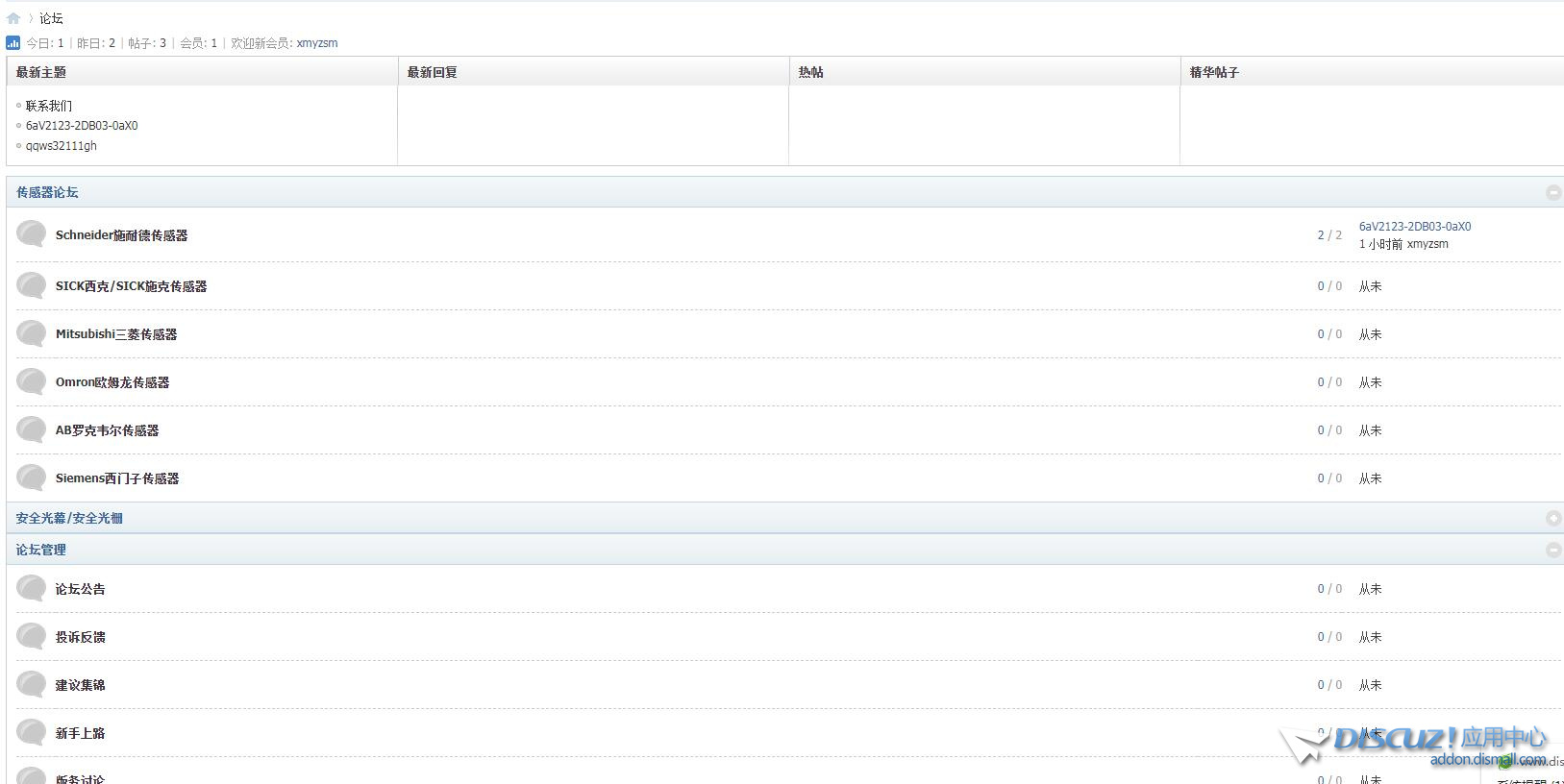Click the 新手上路 forum bubble icon
The image size is (1564, 784).
tap(32, 732)
